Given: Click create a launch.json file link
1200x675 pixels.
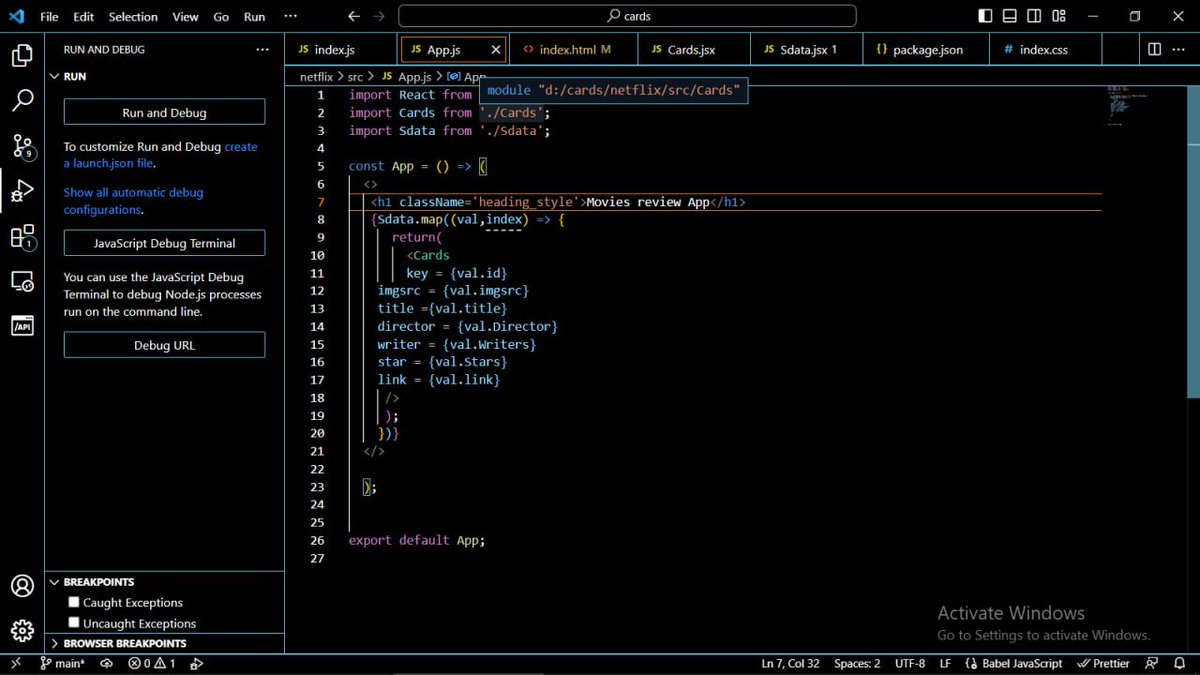Looking at the screenshot, I should 160,155.
